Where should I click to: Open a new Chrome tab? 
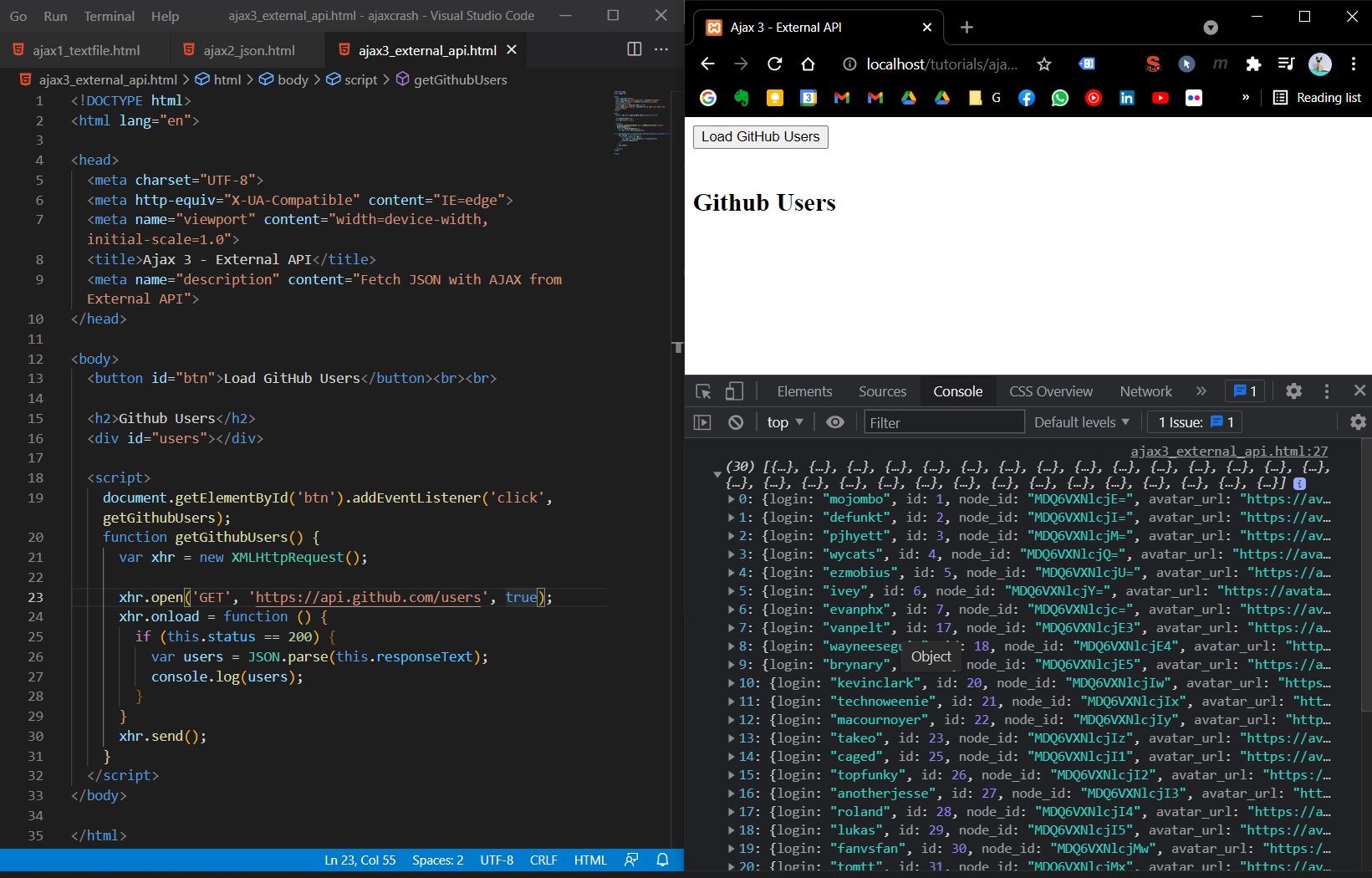click(x=967, y=28)
